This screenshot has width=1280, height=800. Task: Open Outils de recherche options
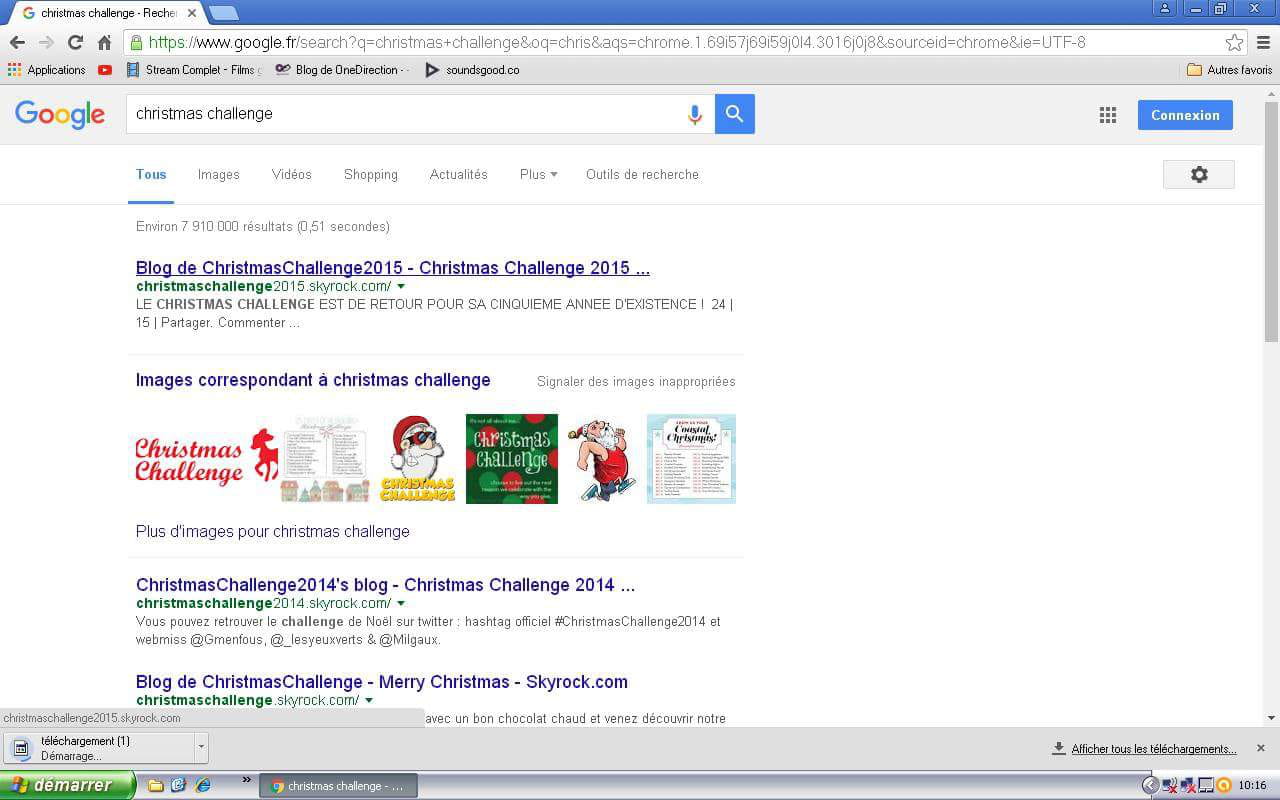(642, 174)
